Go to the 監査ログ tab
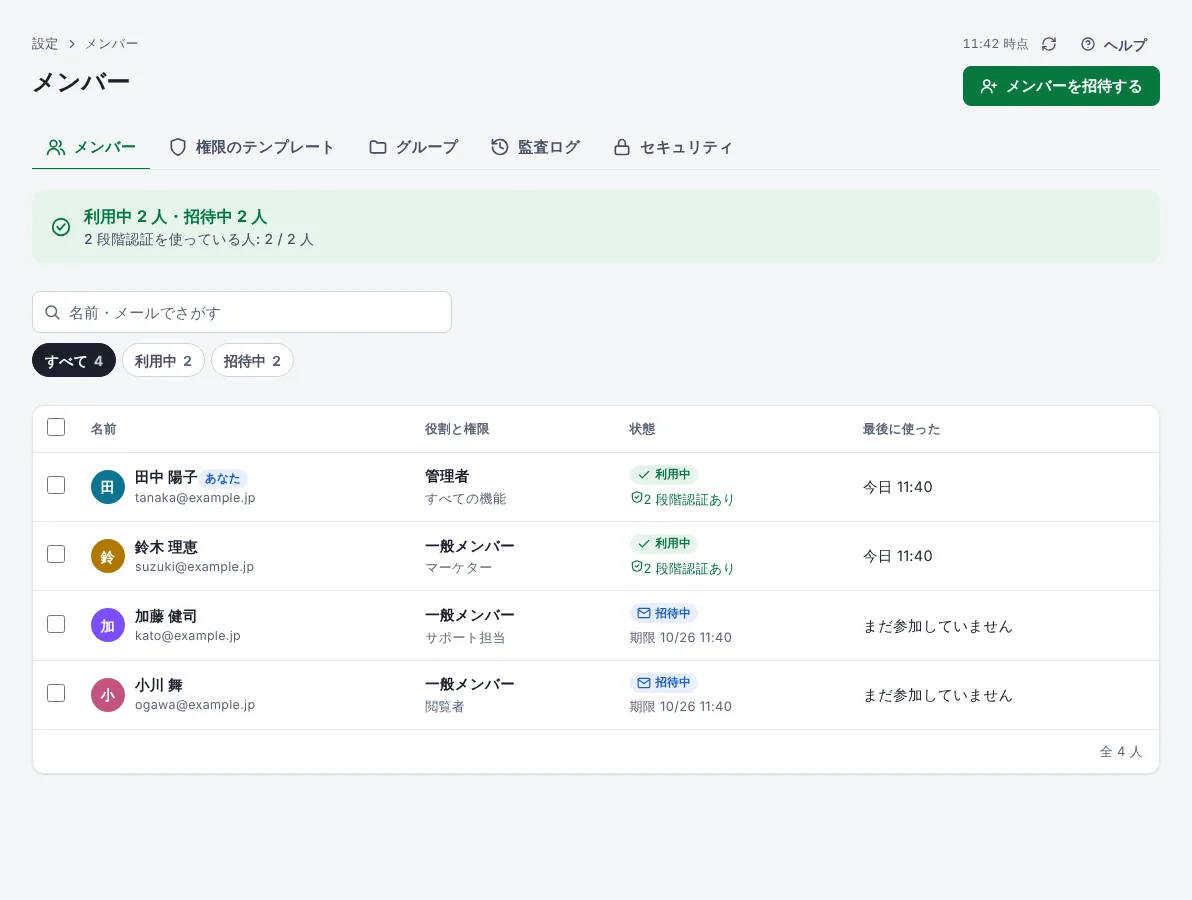 click(x=535, y=147)
